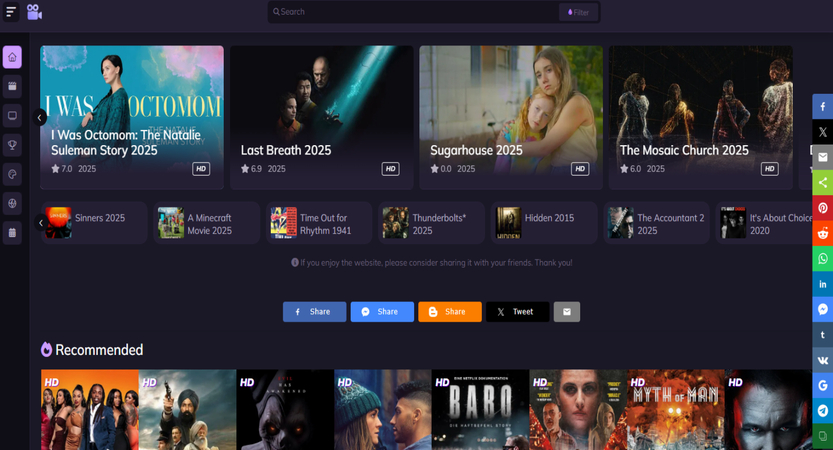Click copy link icon in side bar

coord(822,436)
